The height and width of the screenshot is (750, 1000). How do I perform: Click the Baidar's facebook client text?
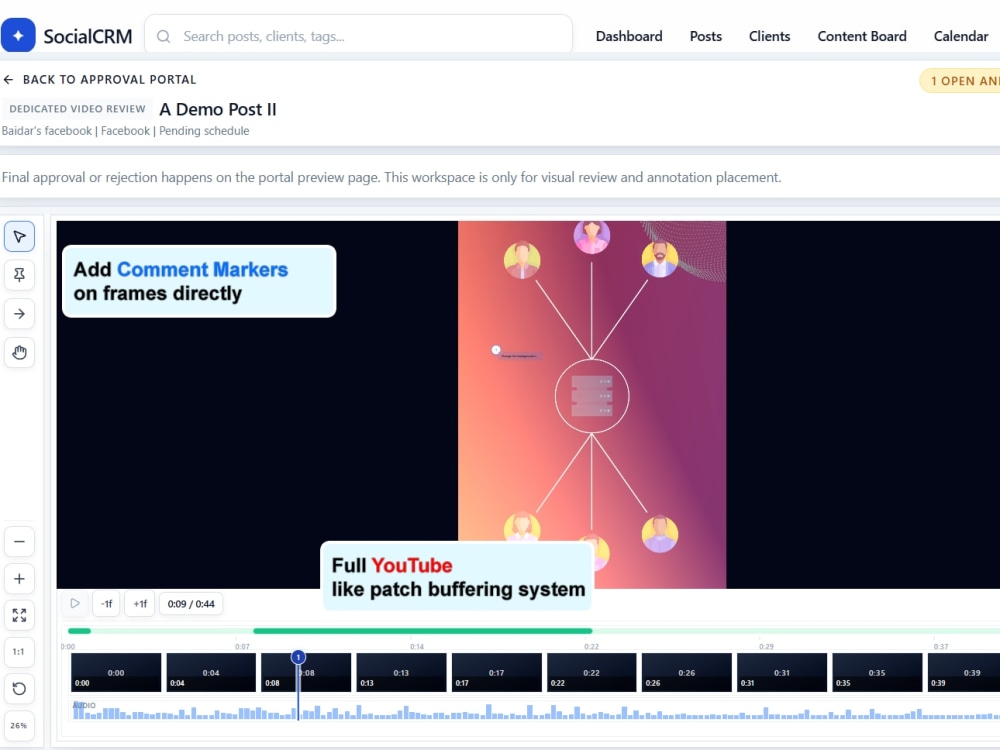point(47,131)
